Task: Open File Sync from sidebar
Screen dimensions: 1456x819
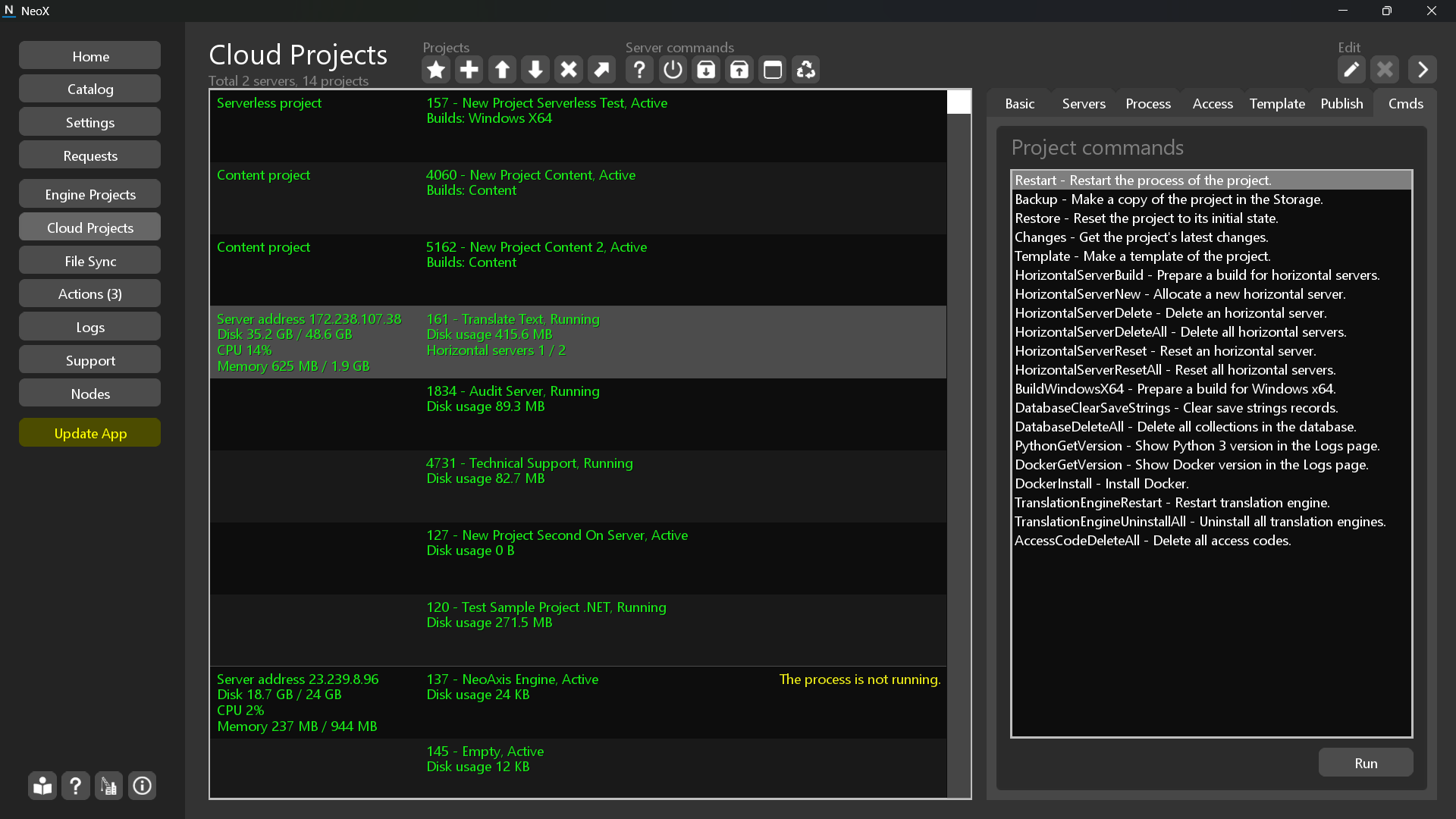Action: pos(90,261)
